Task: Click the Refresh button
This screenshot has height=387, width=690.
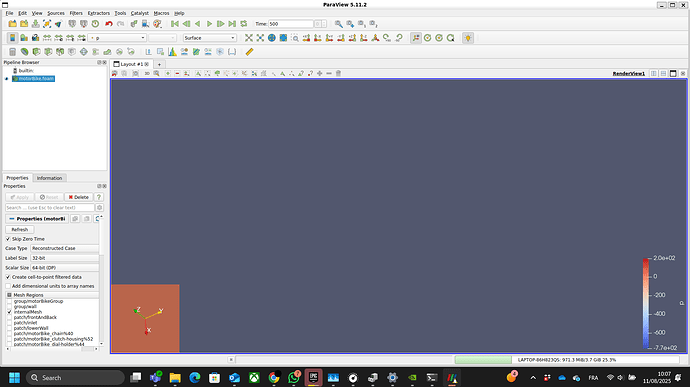Action: point(19,229)
